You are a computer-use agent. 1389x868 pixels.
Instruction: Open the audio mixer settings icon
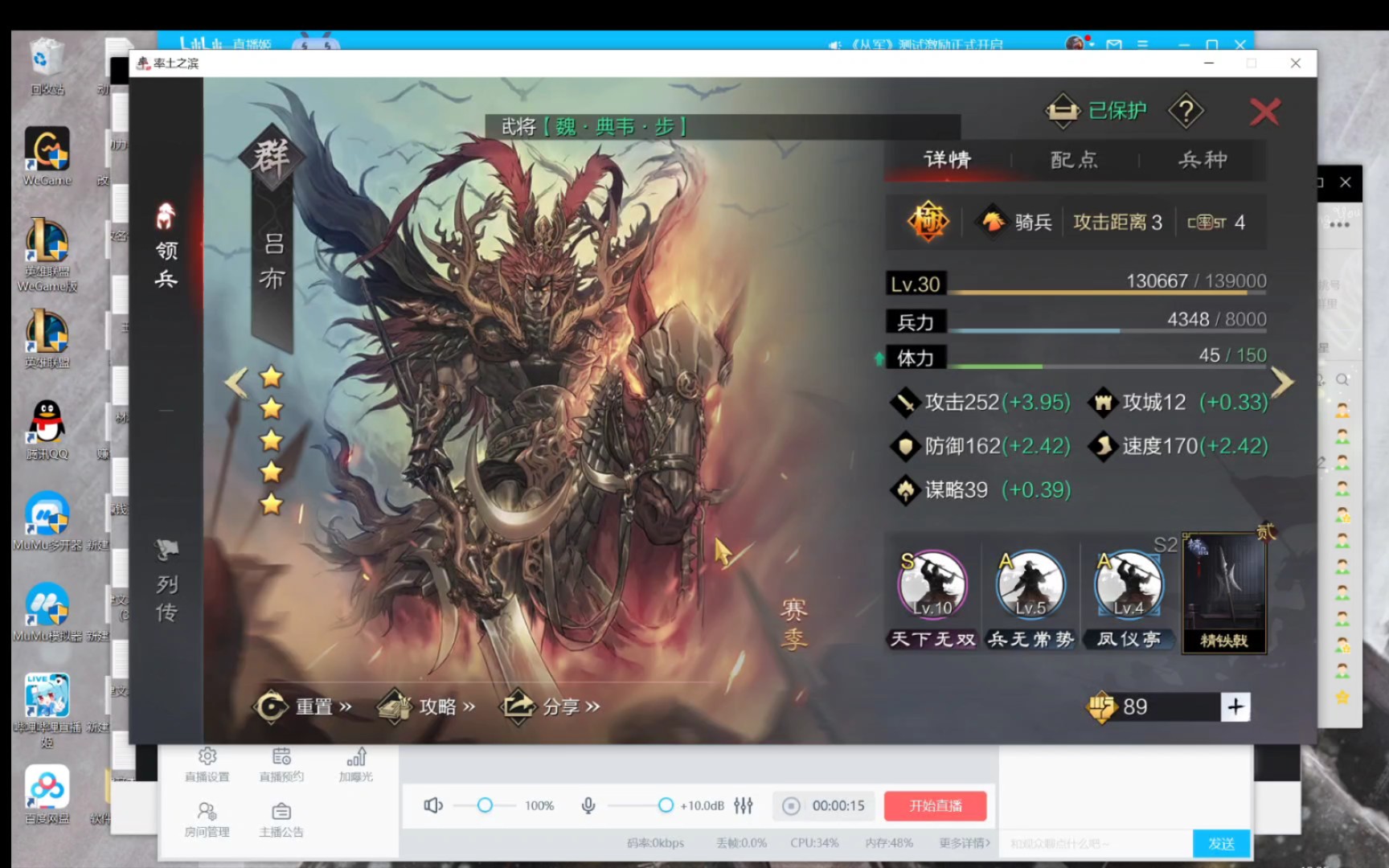(744, 805)
